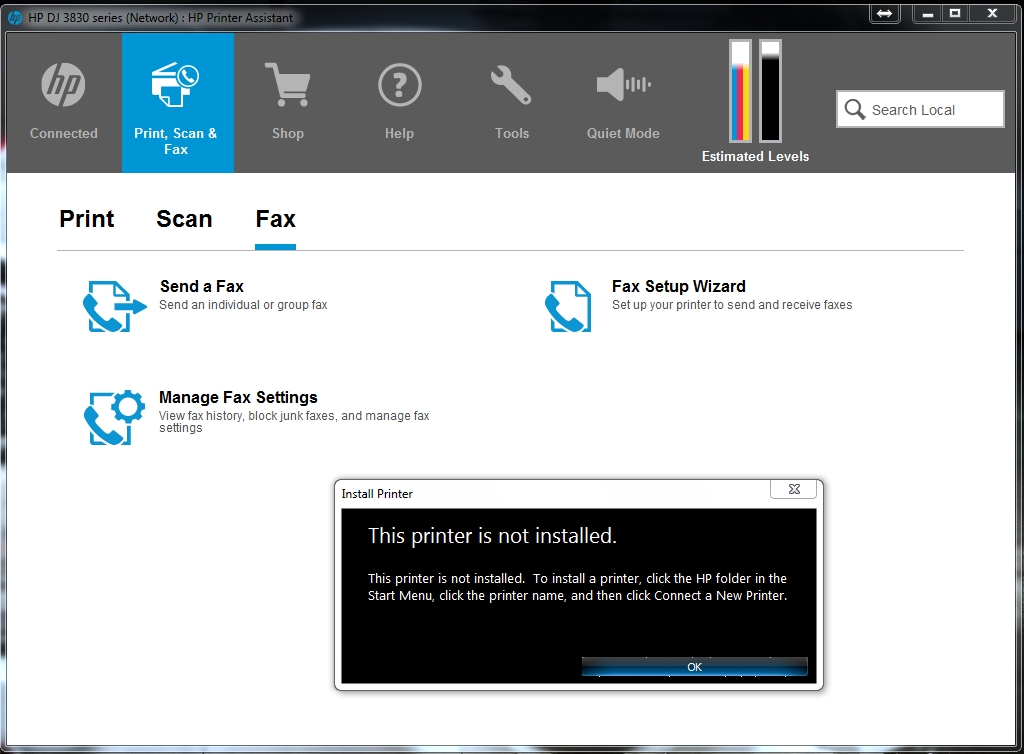Click OK in Install Printer dialog
The image size is (1024, 754).
695,667
